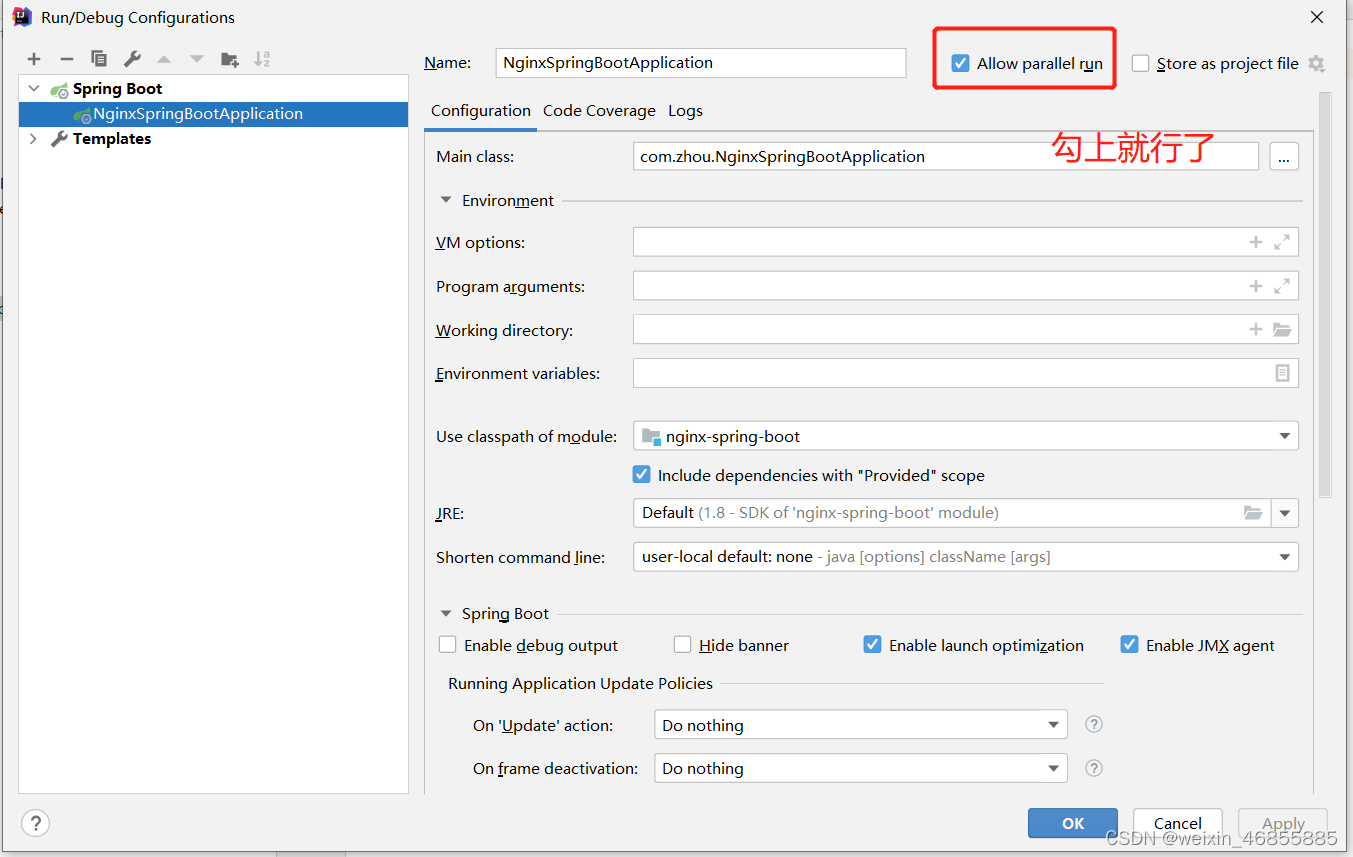Expand the Templates tree node
Screen dimensions: 1353x857
point(33,139)
